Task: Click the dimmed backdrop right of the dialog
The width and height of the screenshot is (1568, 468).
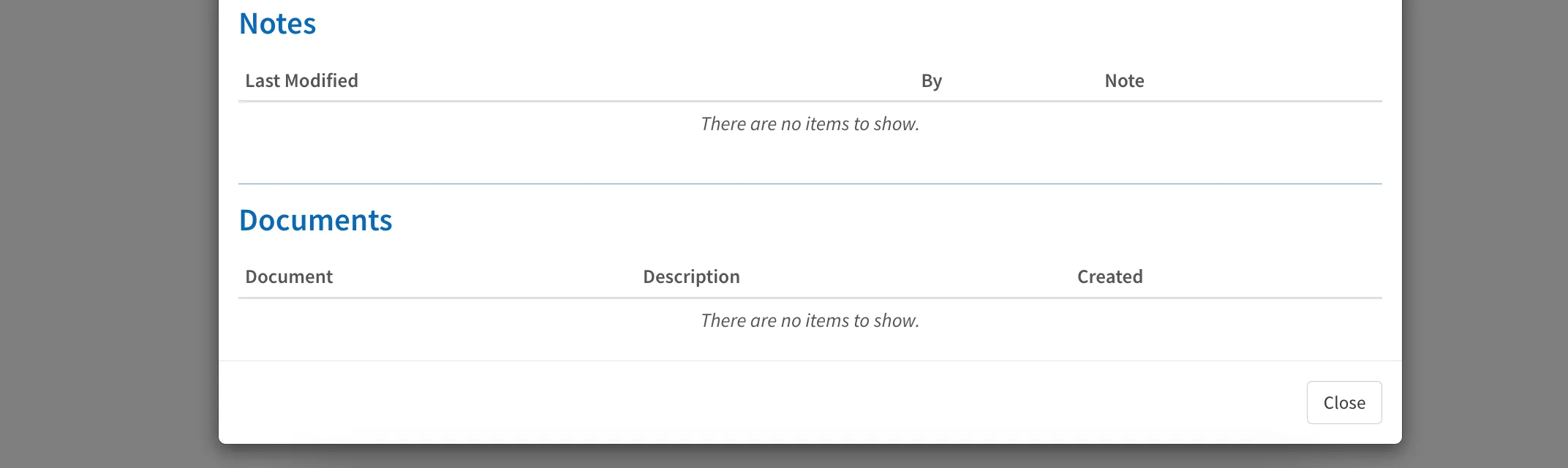Action: pyautogui.click(x=1485, y=234)
